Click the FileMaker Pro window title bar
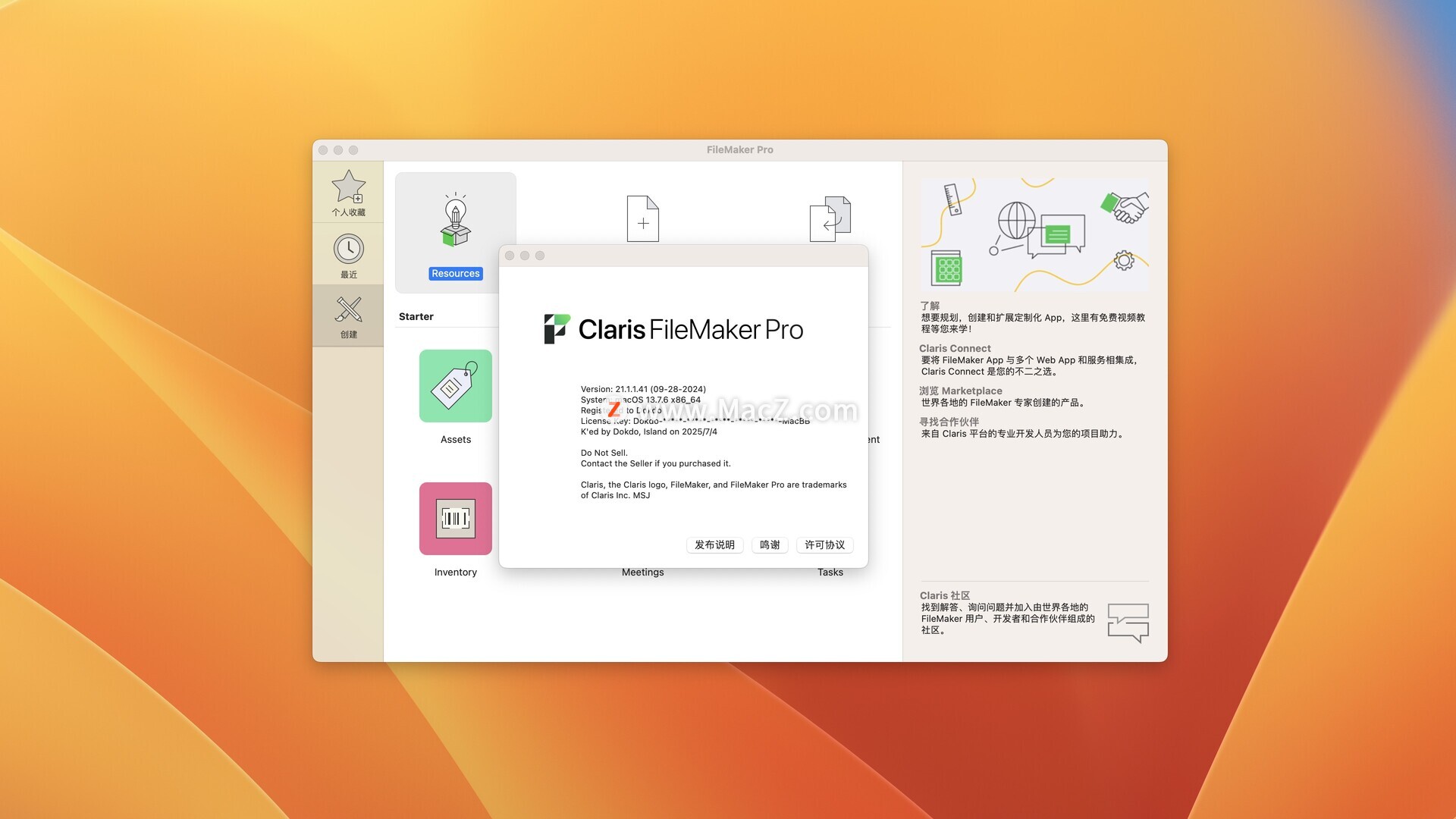1456x819 pixels. pos(739,150)
